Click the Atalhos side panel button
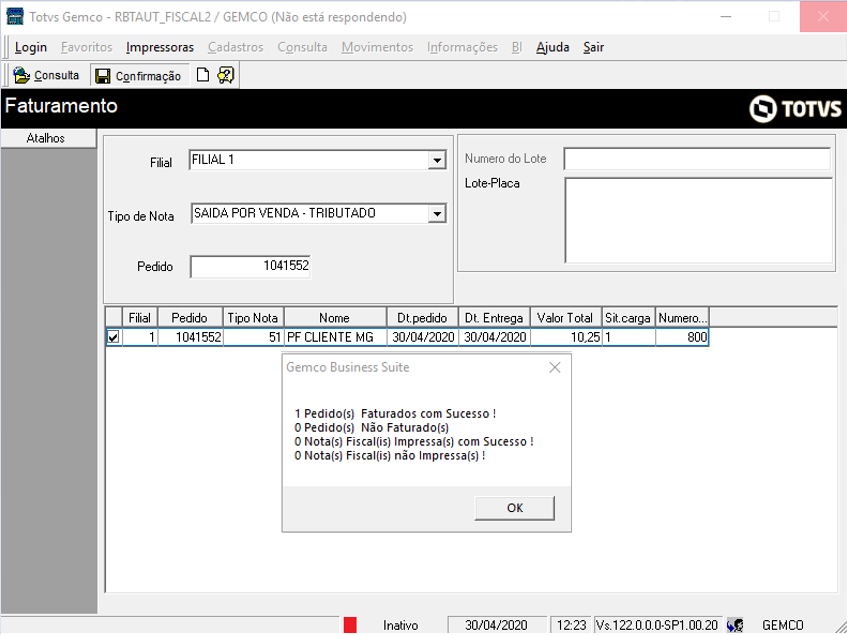This screenshot has width=847, height=635. (48, 138)
